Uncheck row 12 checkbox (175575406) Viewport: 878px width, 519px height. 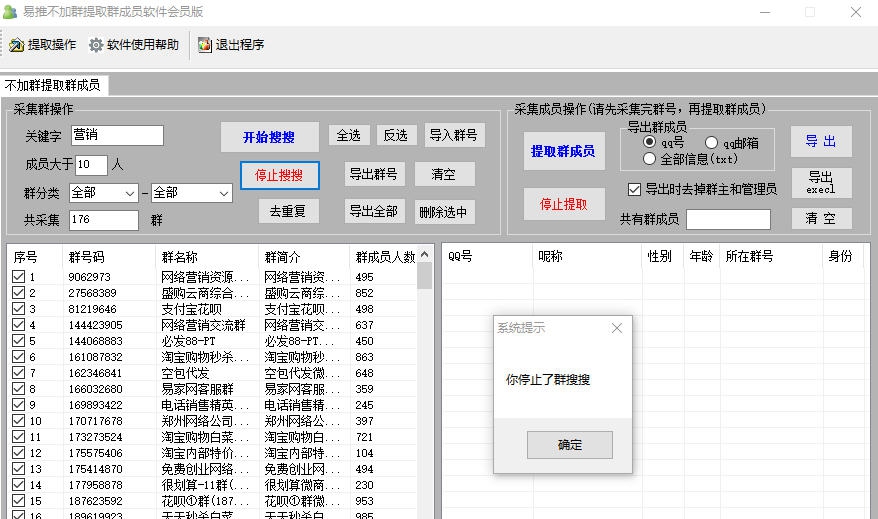18,452
